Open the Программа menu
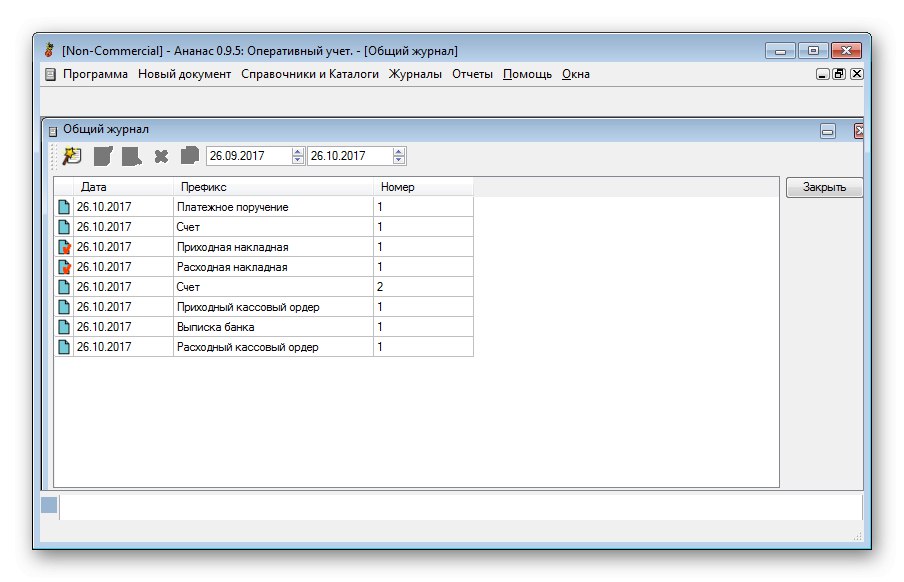This screenshot has height=582, width=904. tap(95, 74)
